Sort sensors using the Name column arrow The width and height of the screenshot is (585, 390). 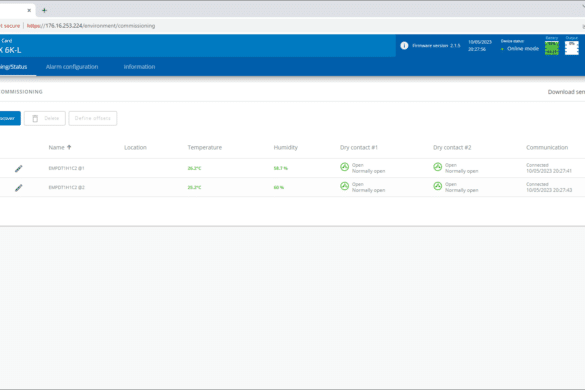click(69, 147)
